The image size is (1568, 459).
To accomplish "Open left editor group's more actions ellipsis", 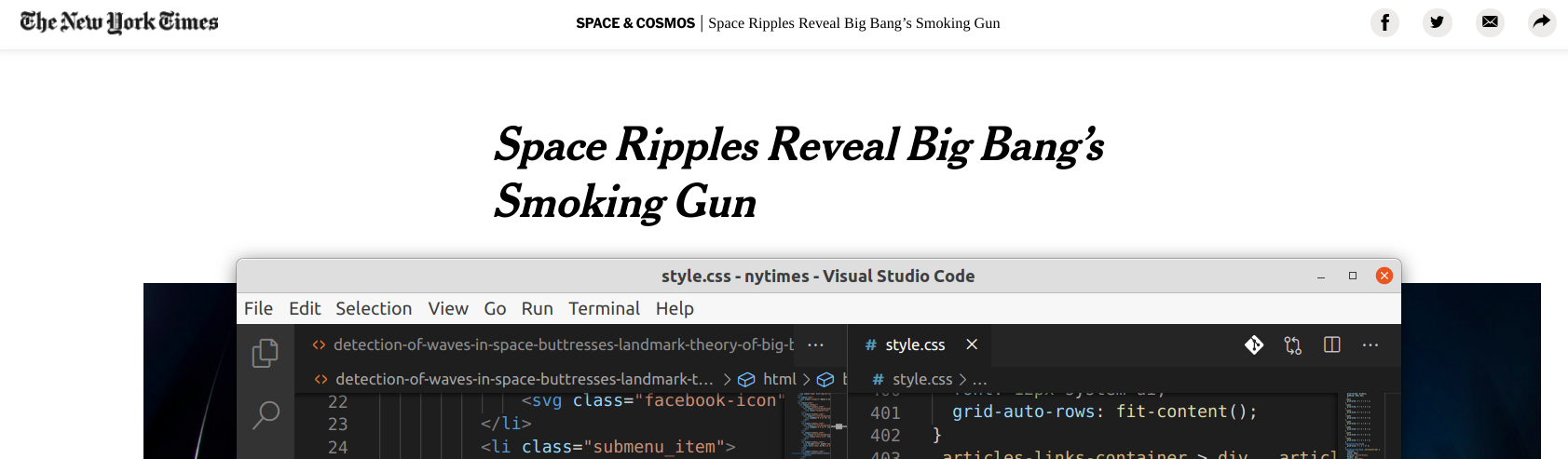I will [815, 344].
